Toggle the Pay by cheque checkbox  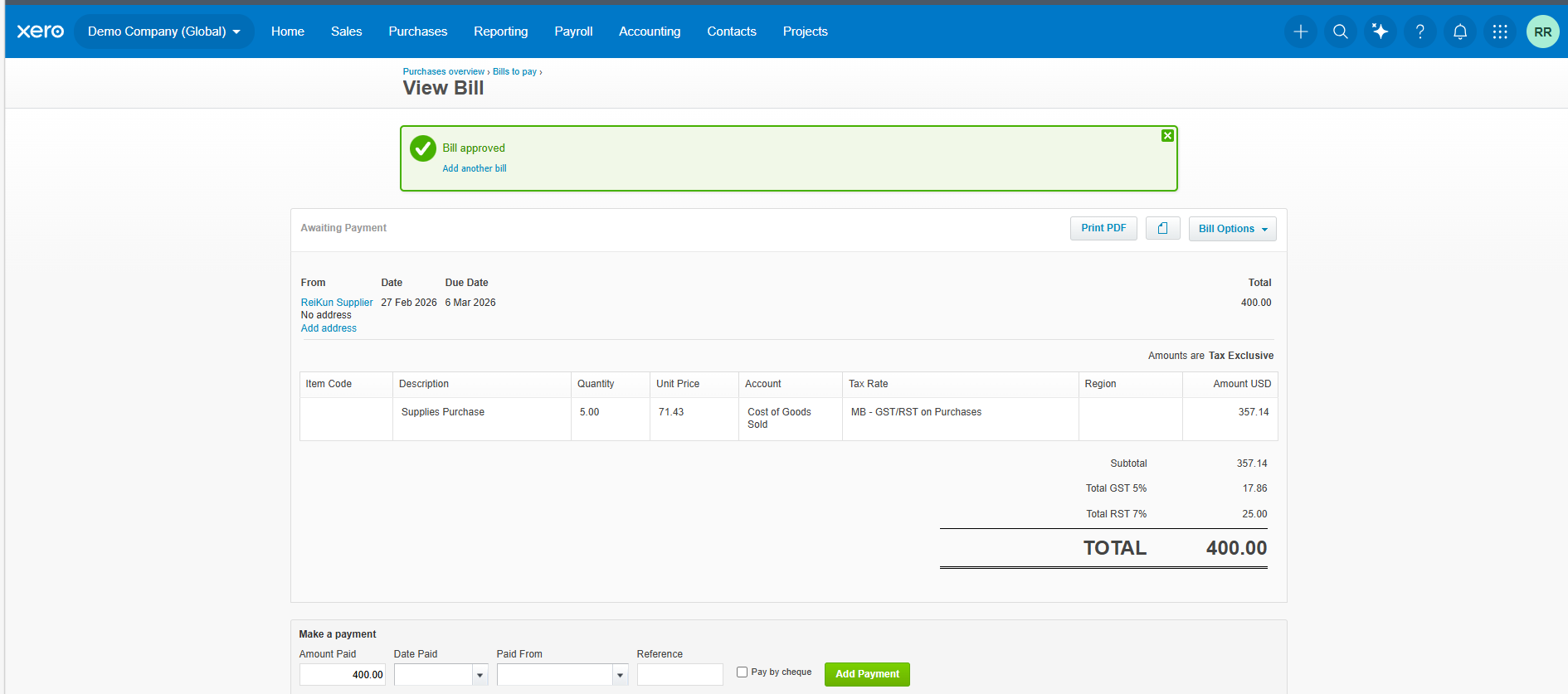click(x=742, y=672)
